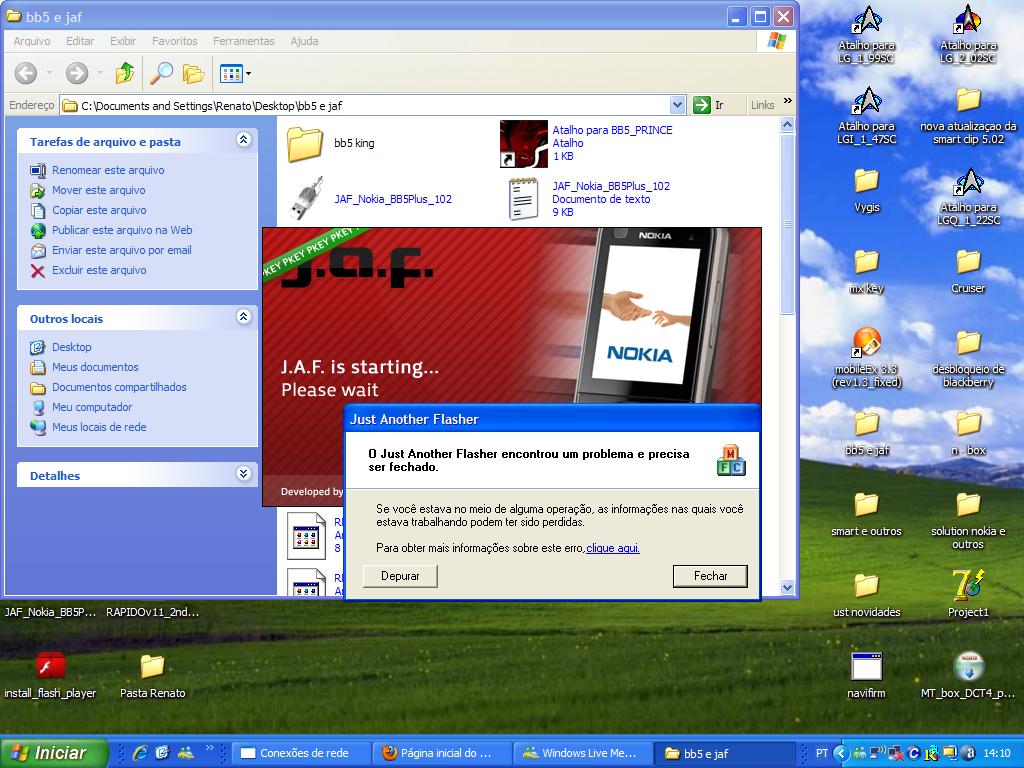Viewport: 1024px width, 768px height.
Task: Select the Vygis desktop folder
Action: (867, 190)
